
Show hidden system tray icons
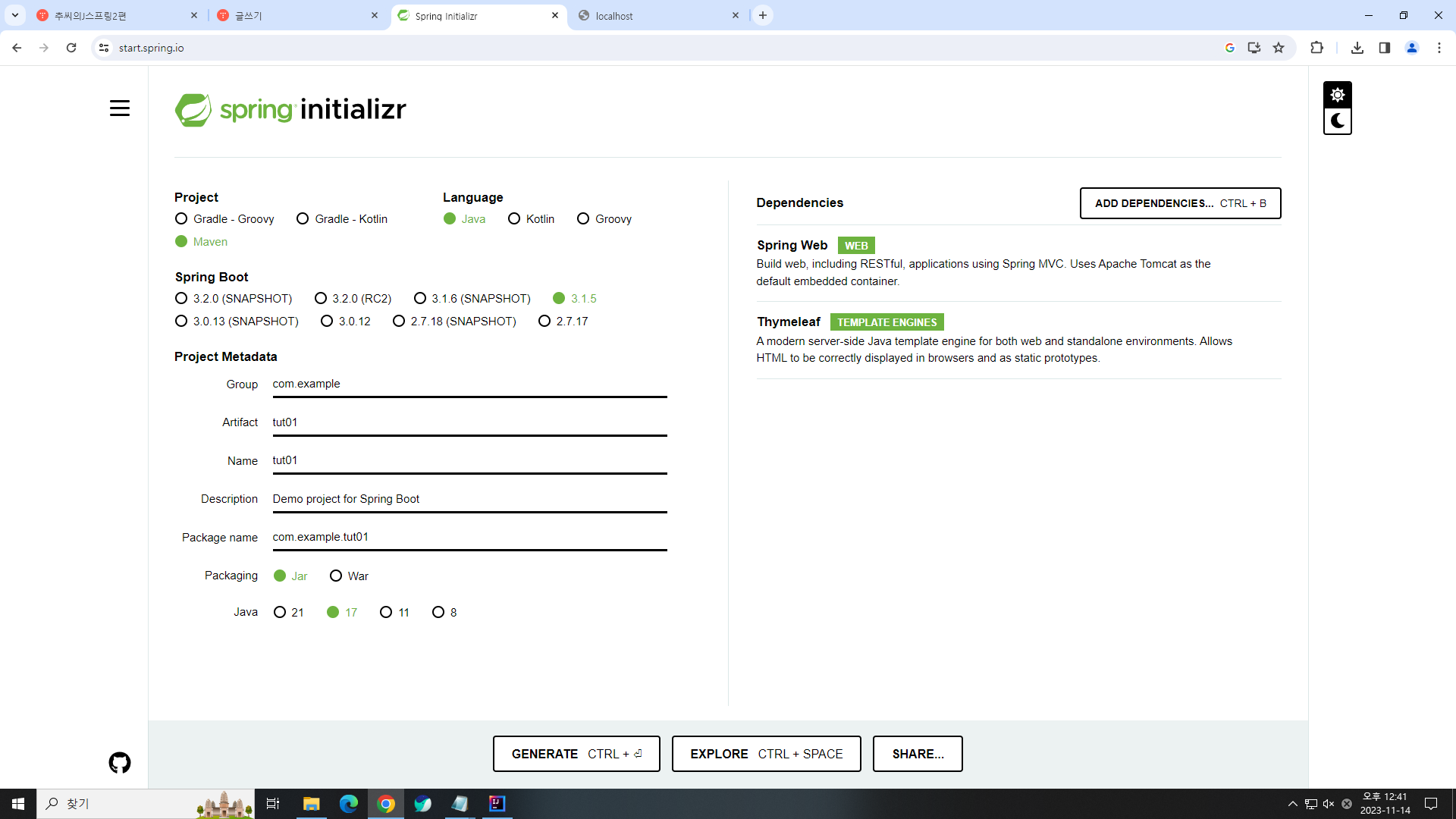pos(1292,804)
